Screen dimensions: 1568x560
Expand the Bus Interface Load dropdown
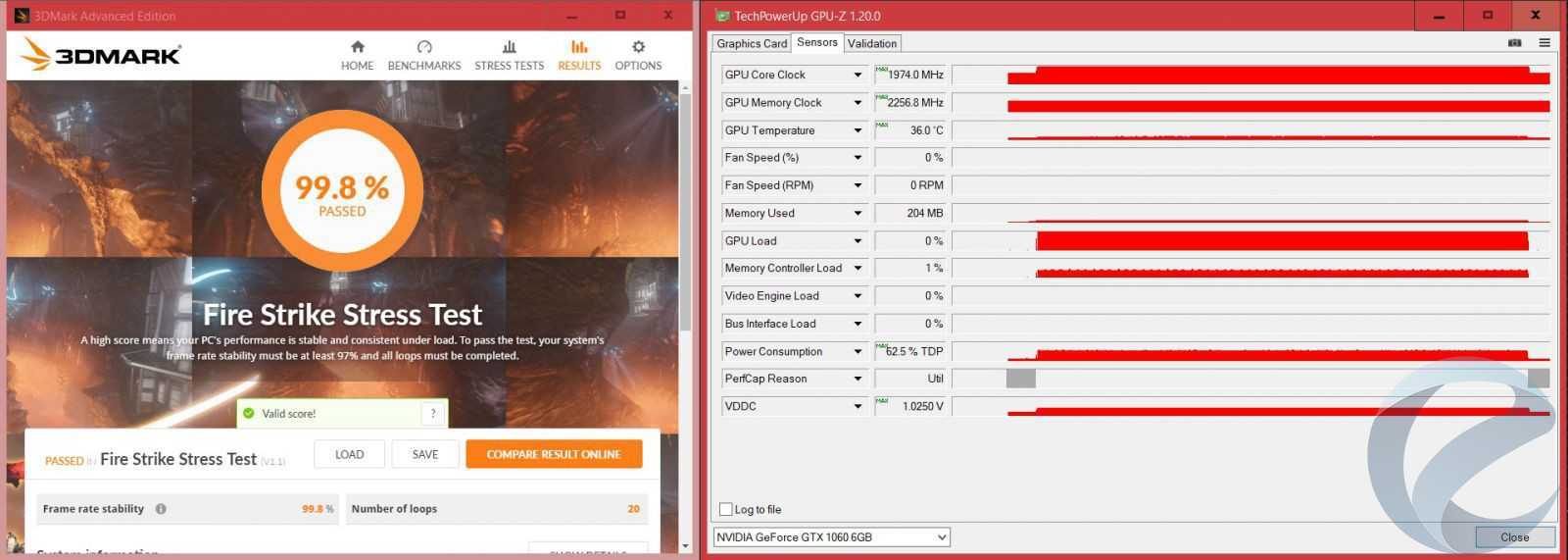point(857,324)
